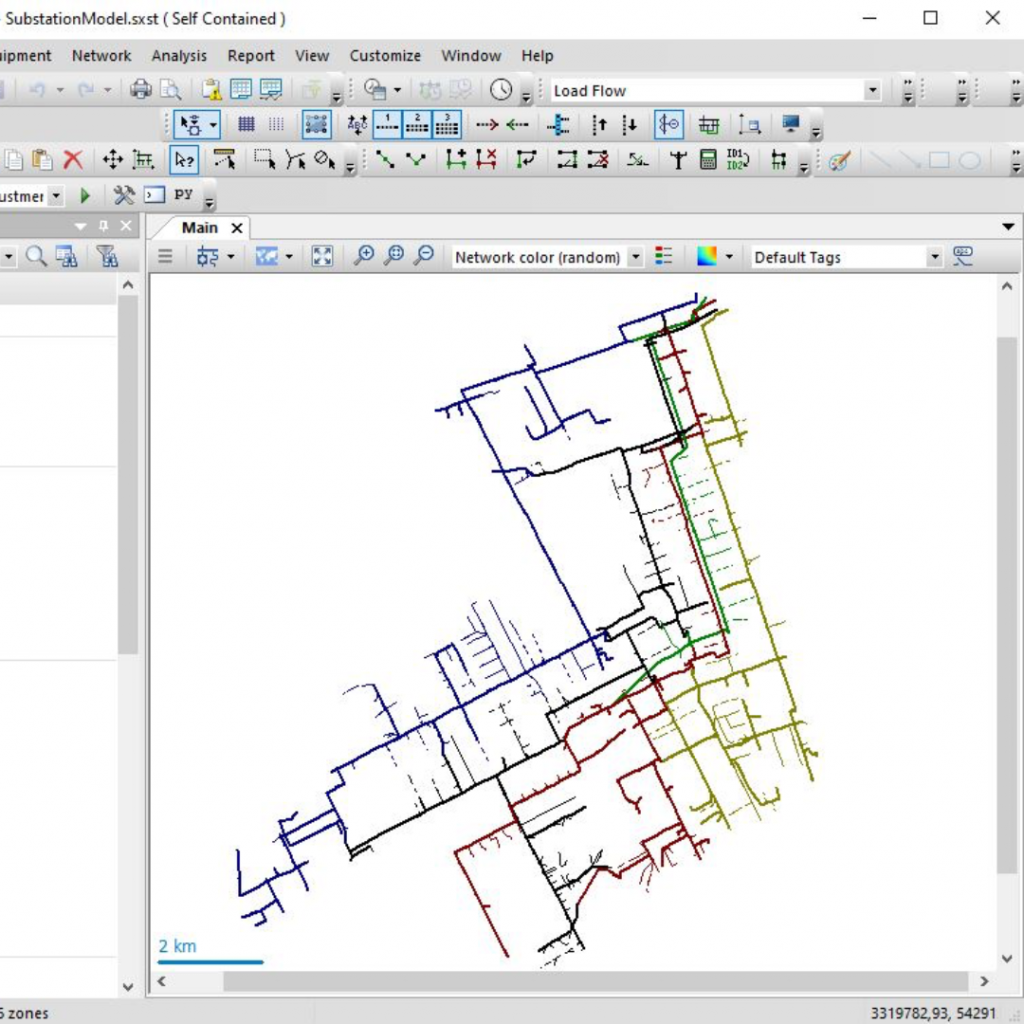Toggle the grid display button
Viewport: 1024px width, 1024px height.
click(x=245, y=123)
